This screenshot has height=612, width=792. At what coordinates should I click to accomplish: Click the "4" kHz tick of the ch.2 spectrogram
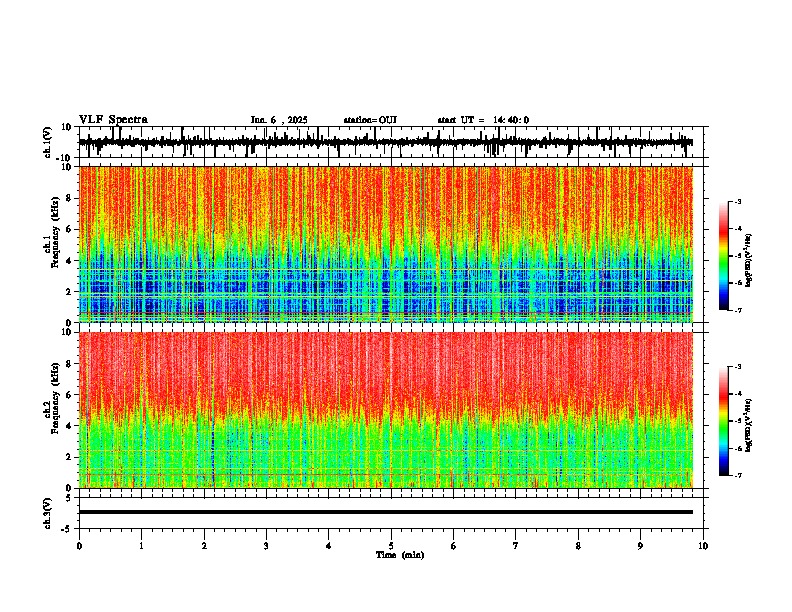[69, 426]
